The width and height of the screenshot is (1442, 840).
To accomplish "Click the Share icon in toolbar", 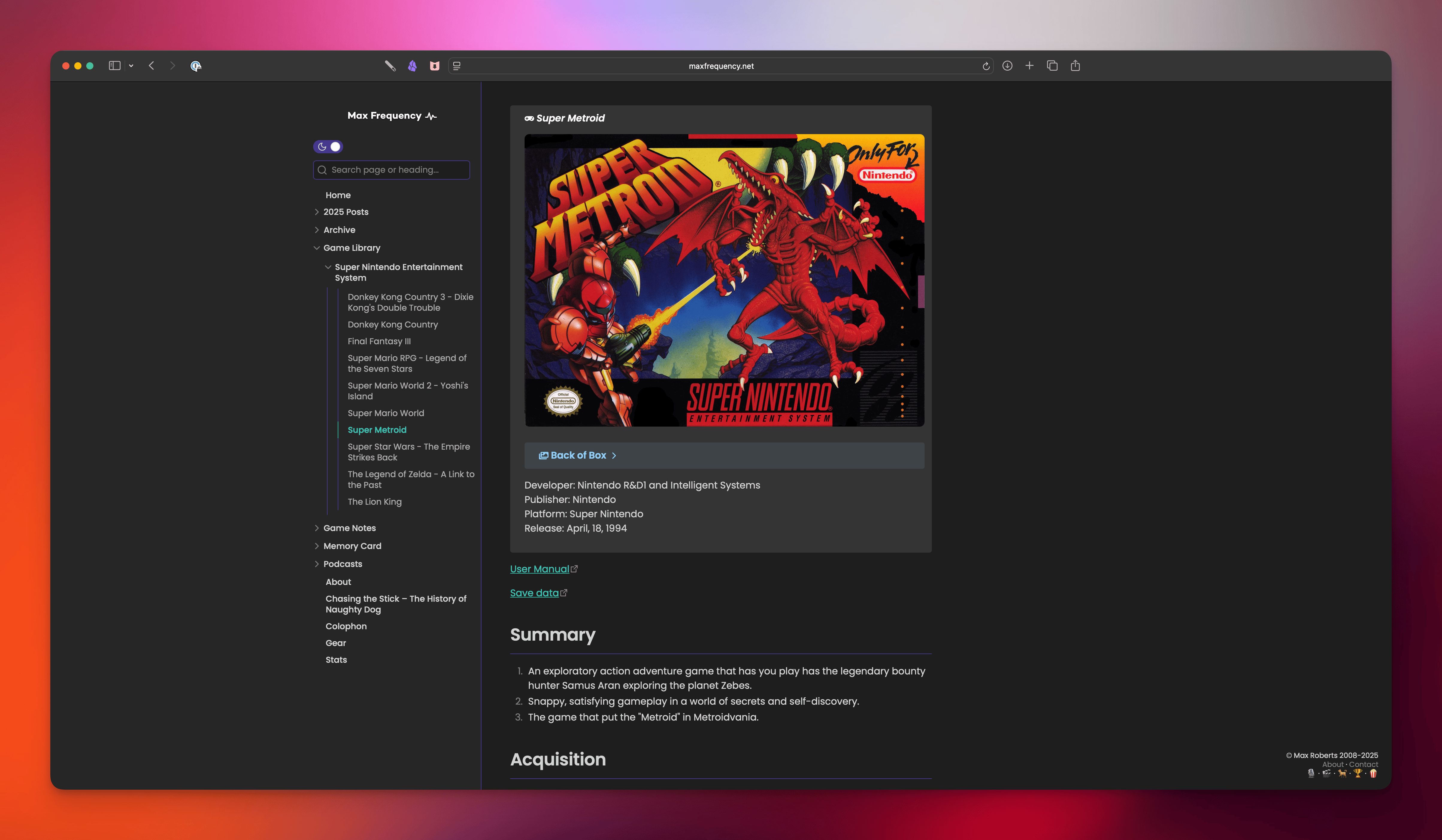I will click(x=1075, y=66).
